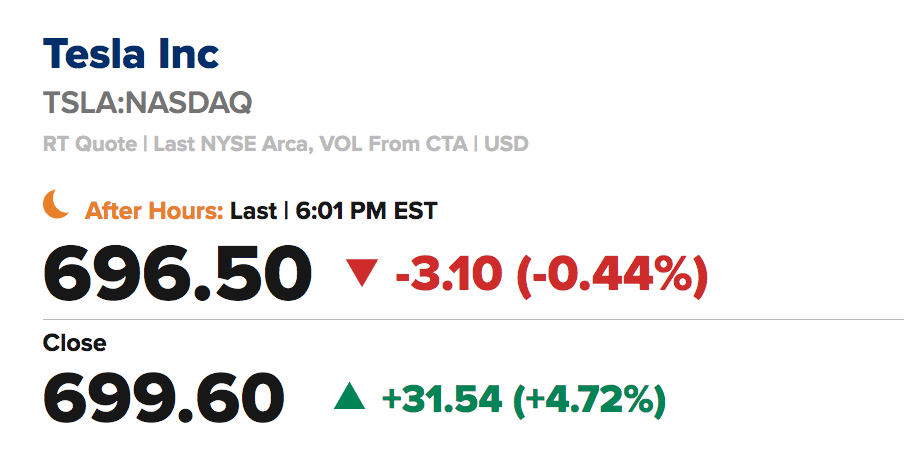Click the Last label beside After Hours
Viewport: 904px width, 462px height.
[x=254, y=211]
